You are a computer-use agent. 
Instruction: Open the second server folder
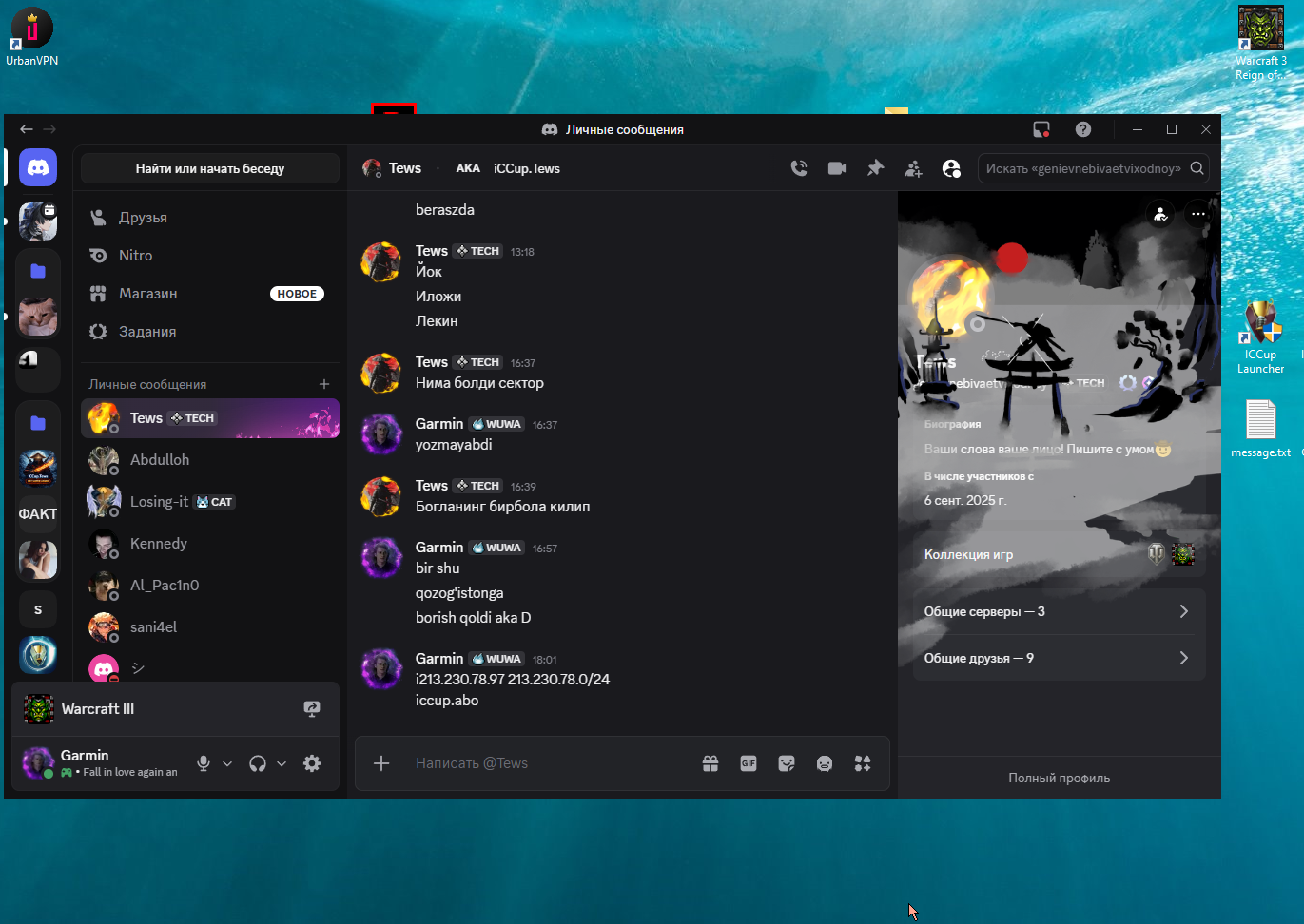(x=38, y=422)
